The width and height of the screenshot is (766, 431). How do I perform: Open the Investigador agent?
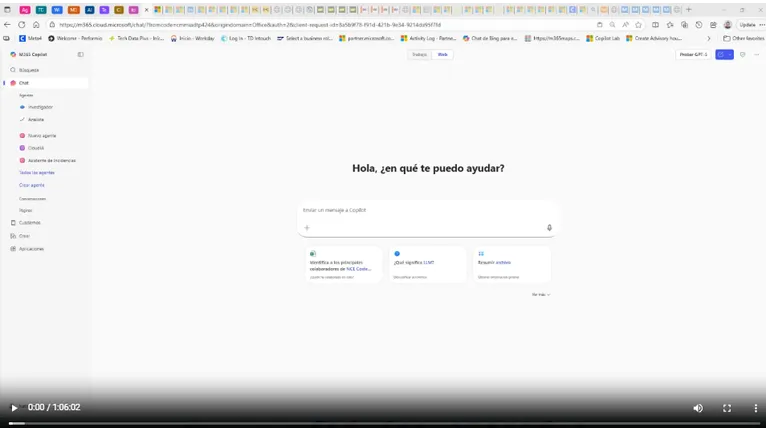point(40,107)
